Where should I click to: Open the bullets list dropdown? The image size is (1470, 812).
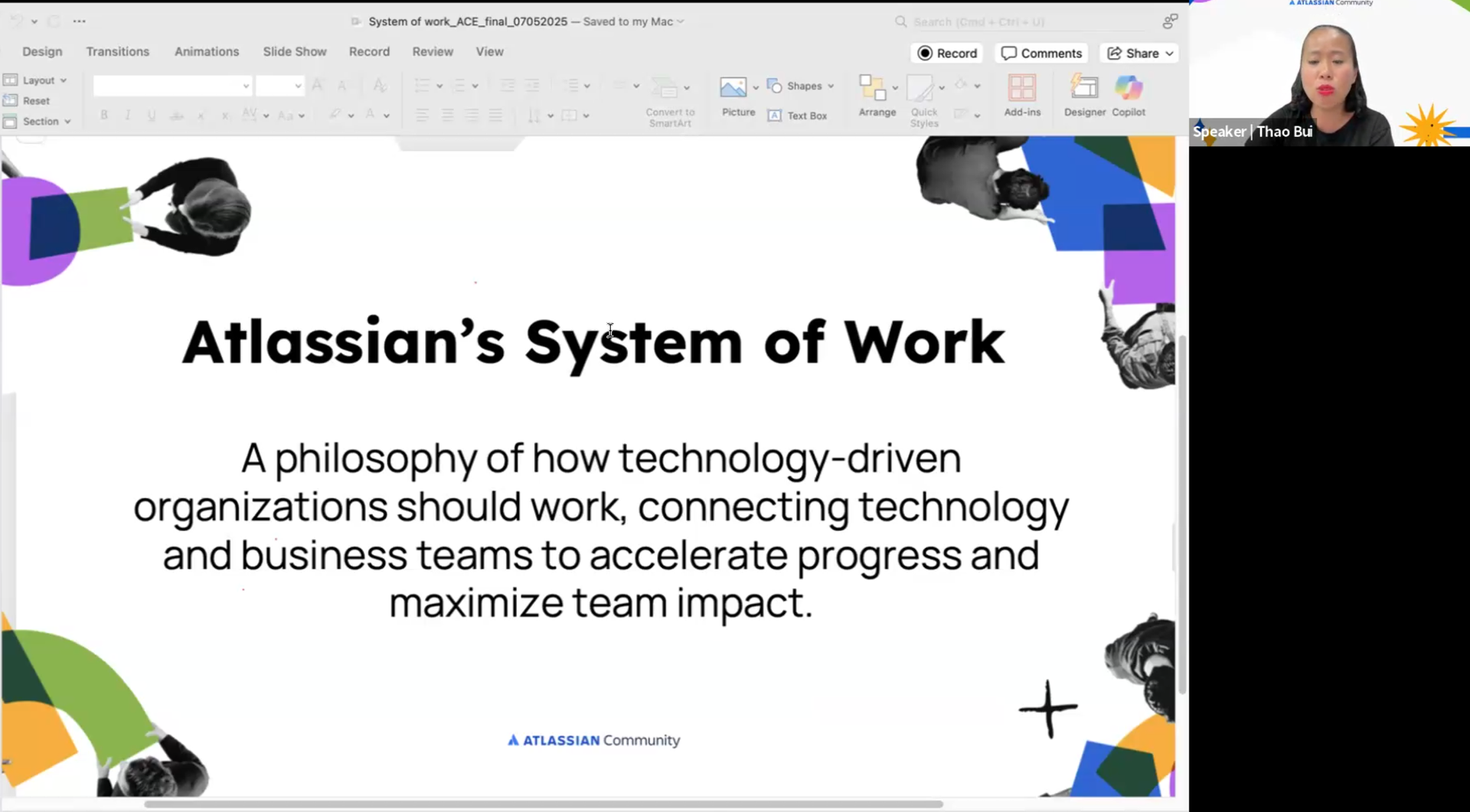pyautogui.click(x=439, y=86)
